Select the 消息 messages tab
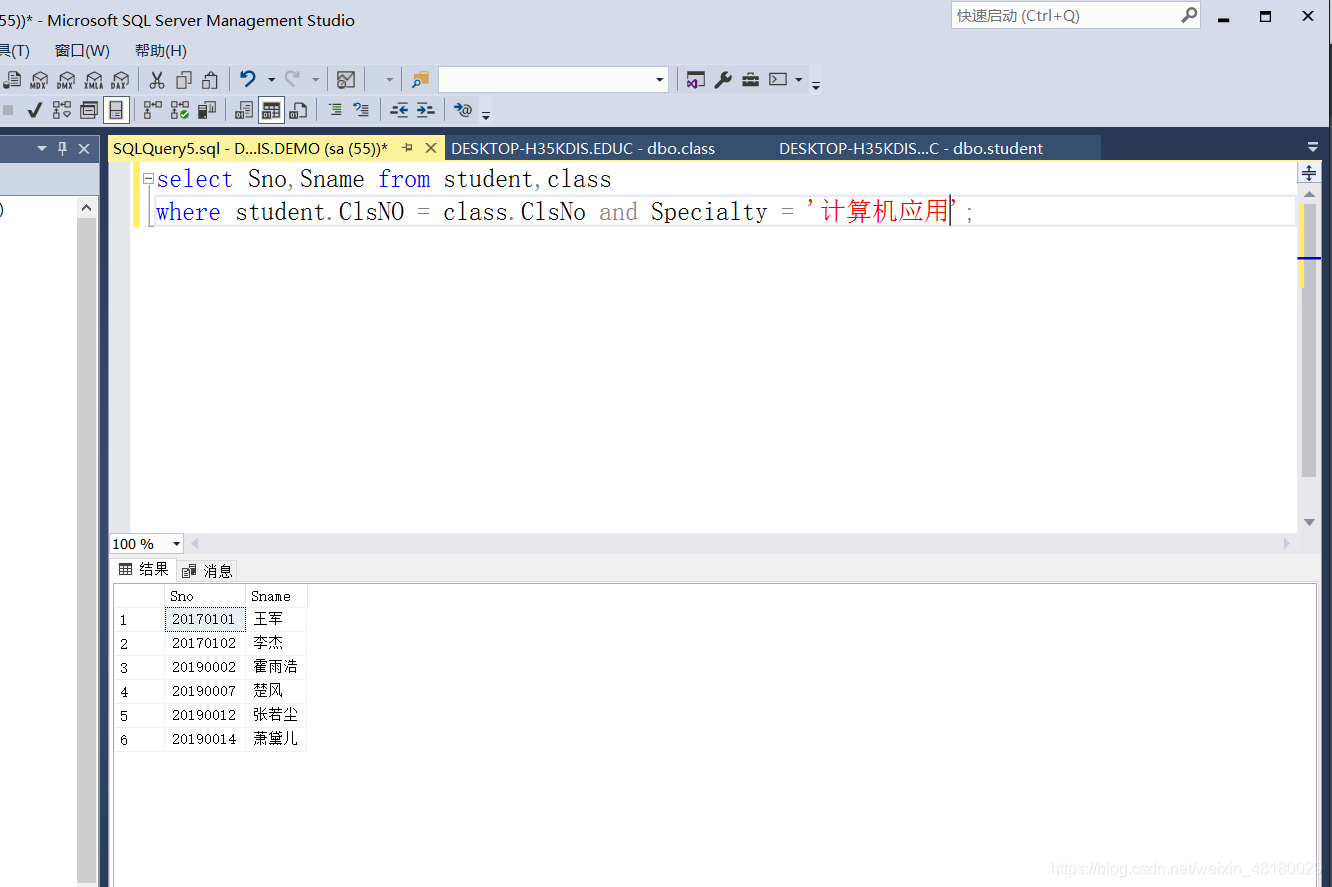 [x=208, y=570]
